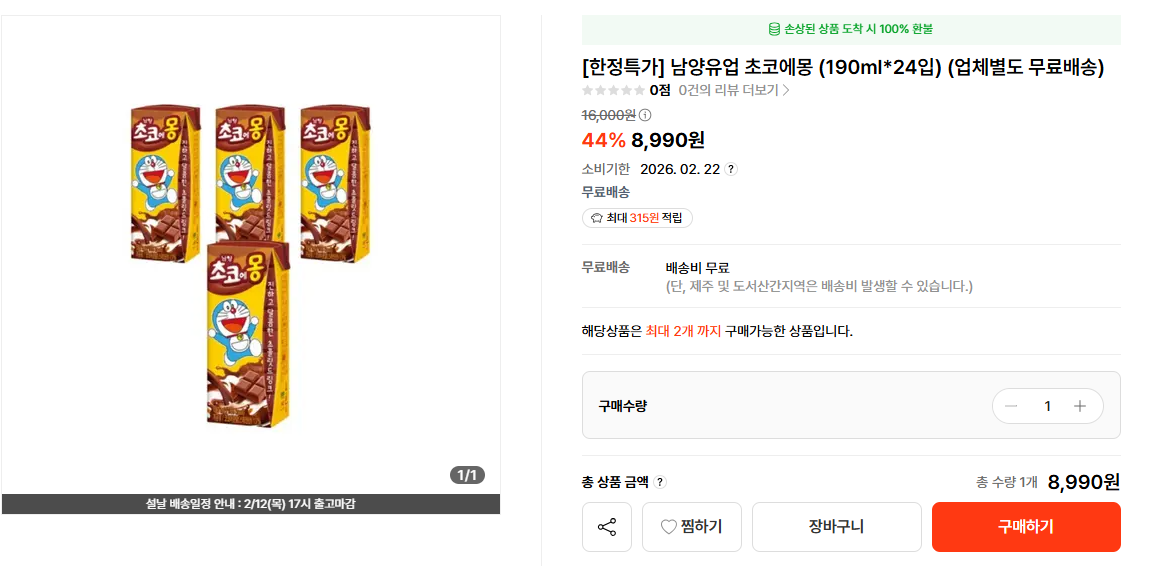Click the green 손상된 상품 100% 환불 banner
The width and height of the screenshot is (1150, 566).
coord(851,29)
